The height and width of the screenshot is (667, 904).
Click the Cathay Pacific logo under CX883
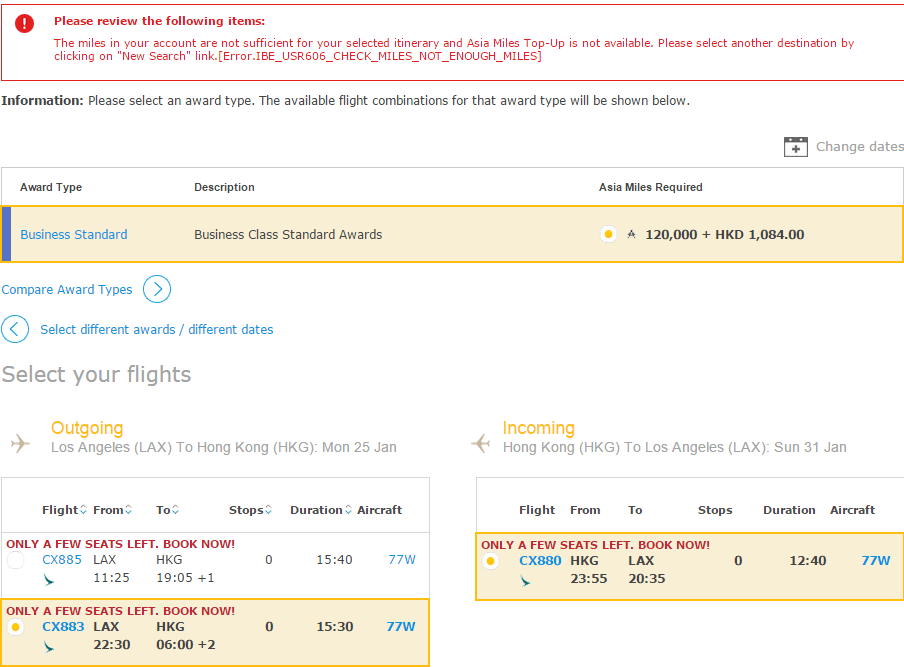[x=48, y=647]
